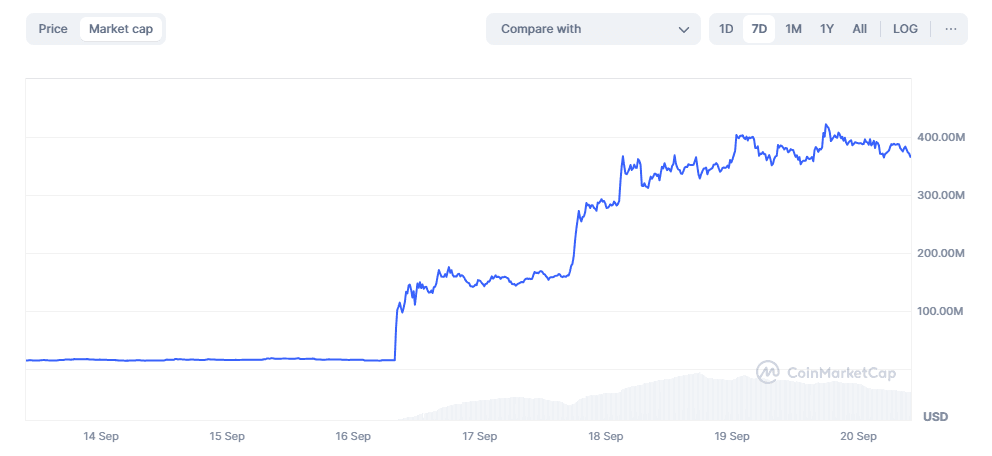
Task: Click the 20 Sep date label
Action: click(x=859, y=436)
